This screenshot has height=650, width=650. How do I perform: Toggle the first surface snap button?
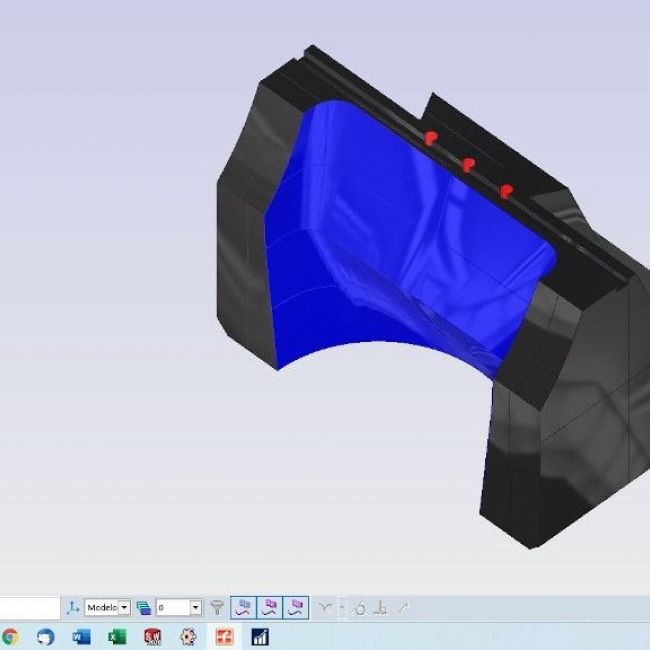click(x=243, y=607)
